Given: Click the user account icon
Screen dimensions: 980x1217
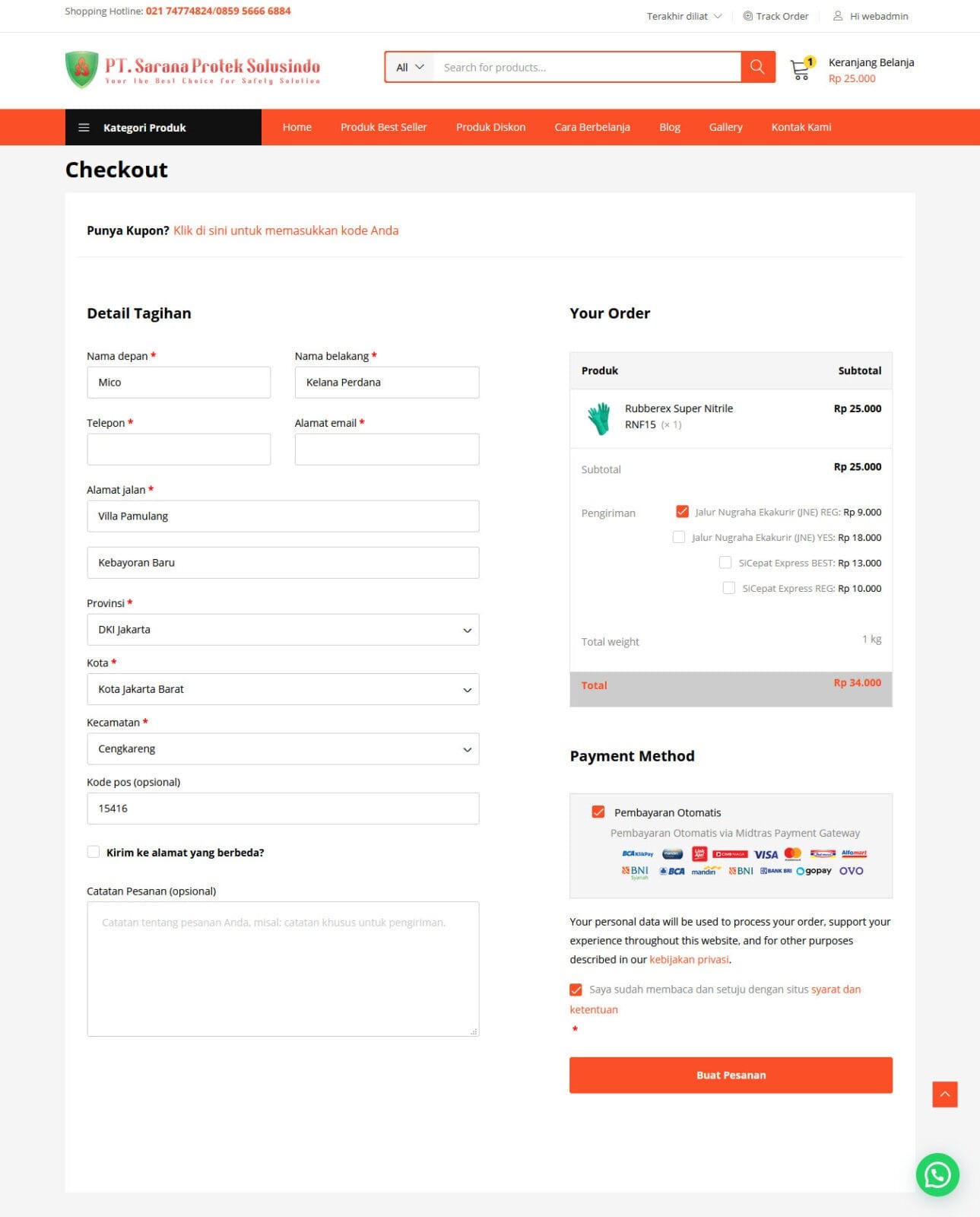Looking at the screenshot, I should pos(838,16).
